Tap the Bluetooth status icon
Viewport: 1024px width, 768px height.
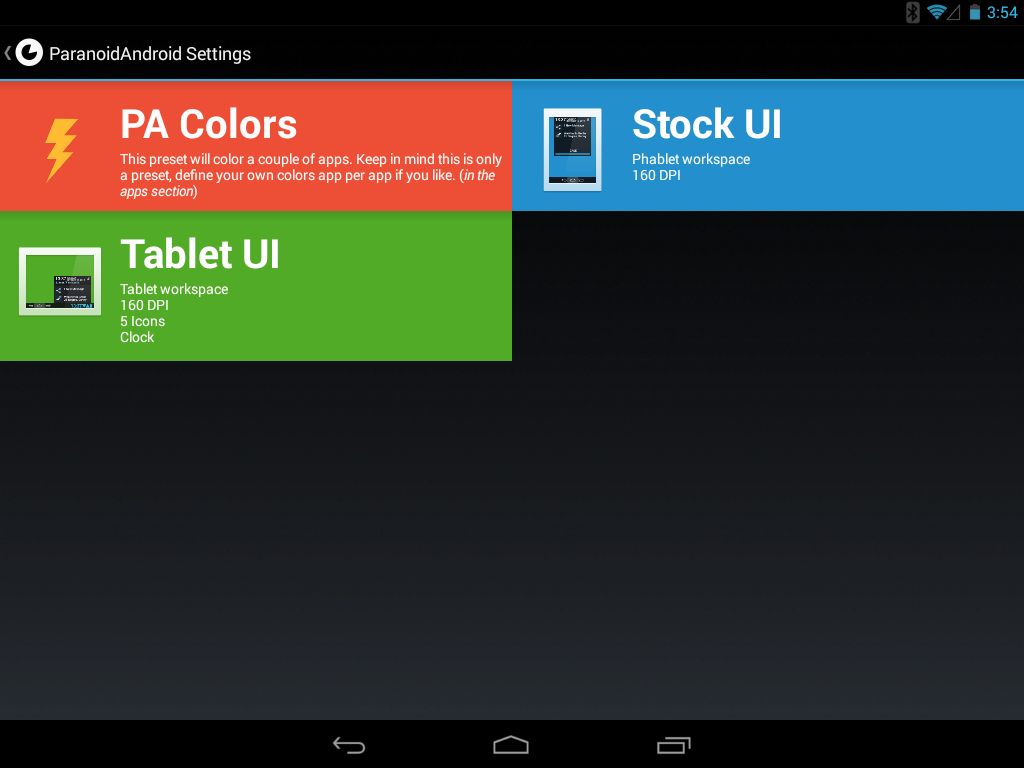coord(912,12)
